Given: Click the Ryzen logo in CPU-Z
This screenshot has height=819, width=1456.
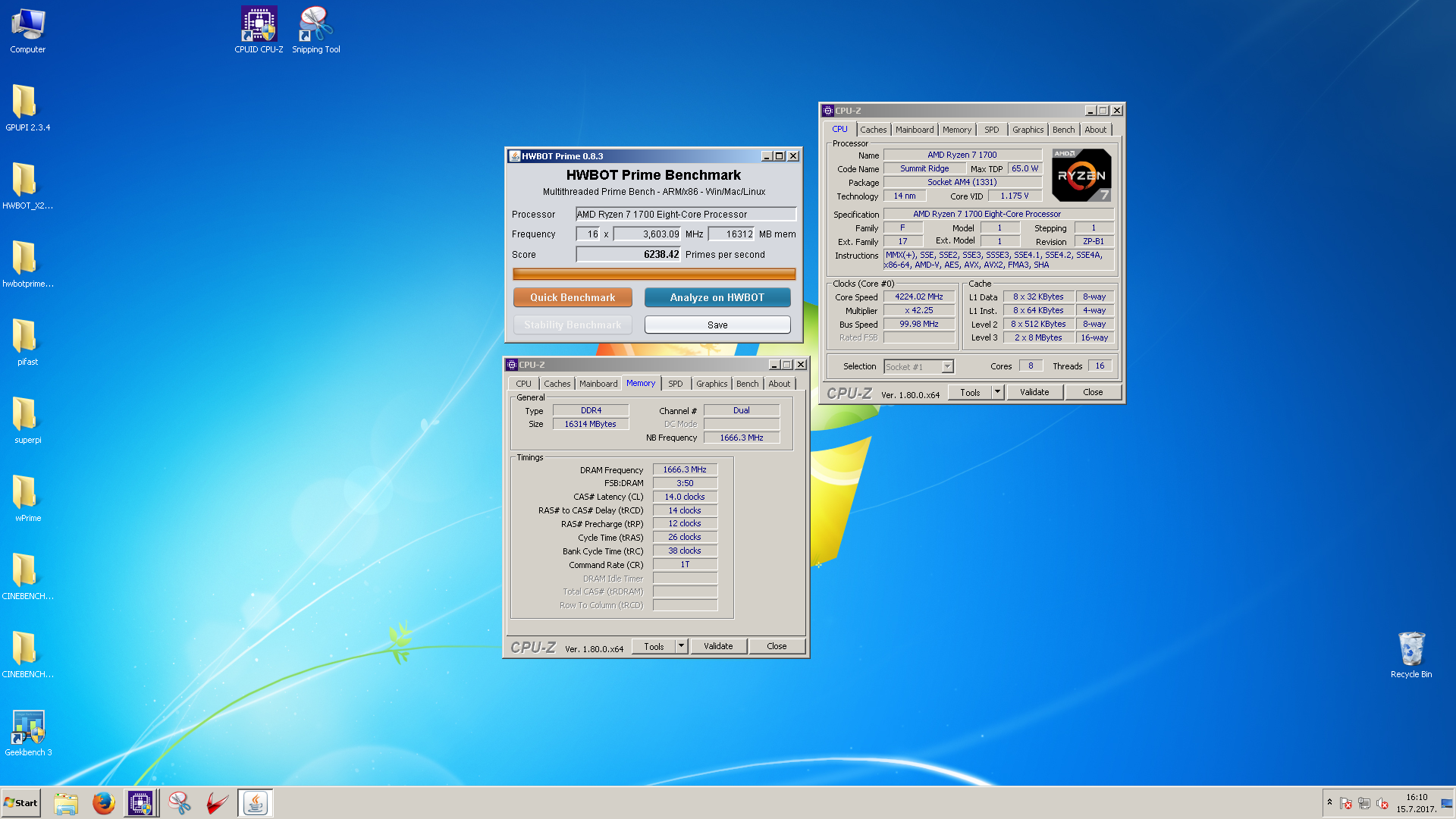Looking at the screenshot, I should point(1082,175).
